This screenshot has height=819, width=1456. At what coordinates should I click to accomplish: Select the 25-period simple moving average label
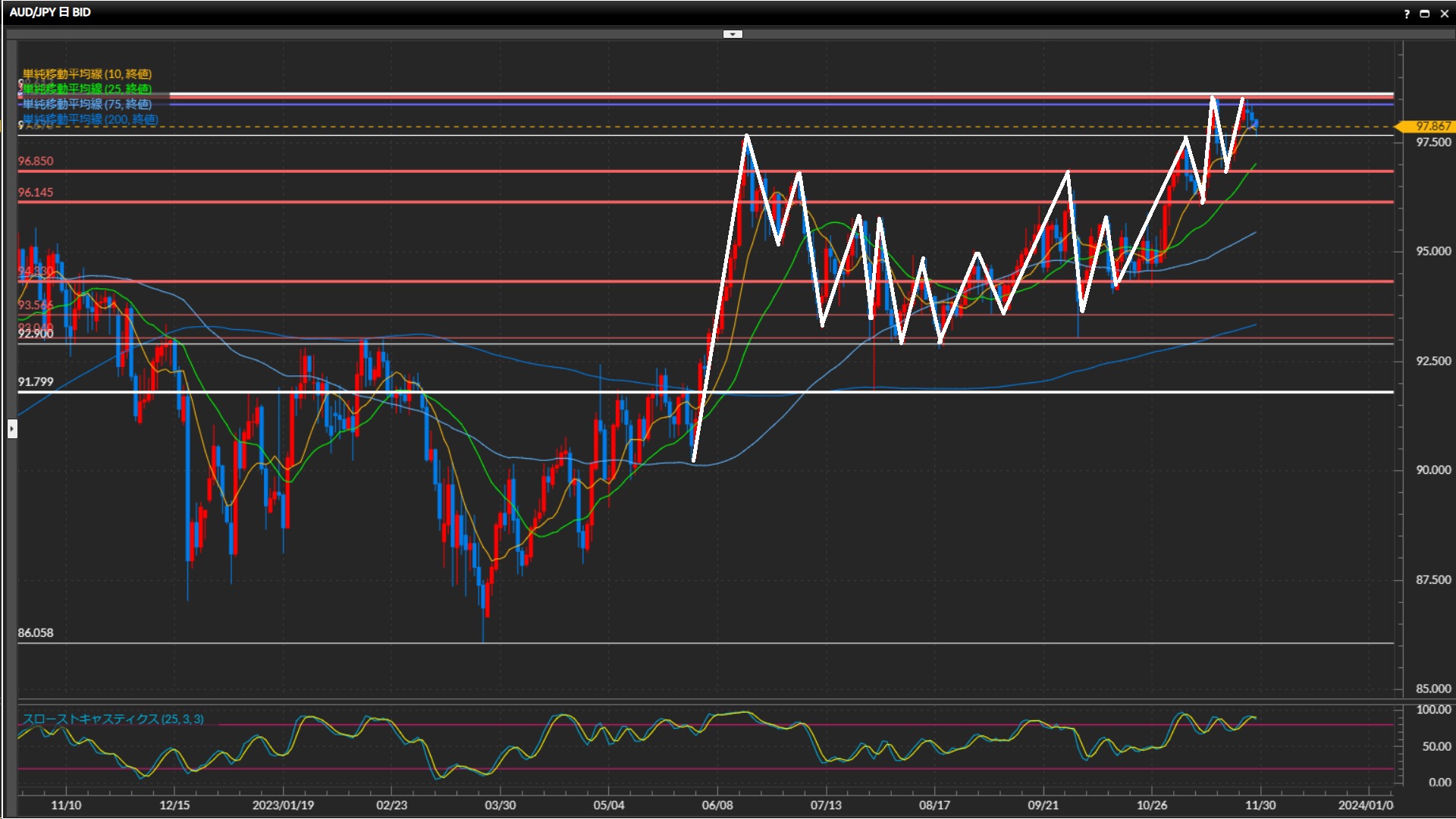pos(87,89)
